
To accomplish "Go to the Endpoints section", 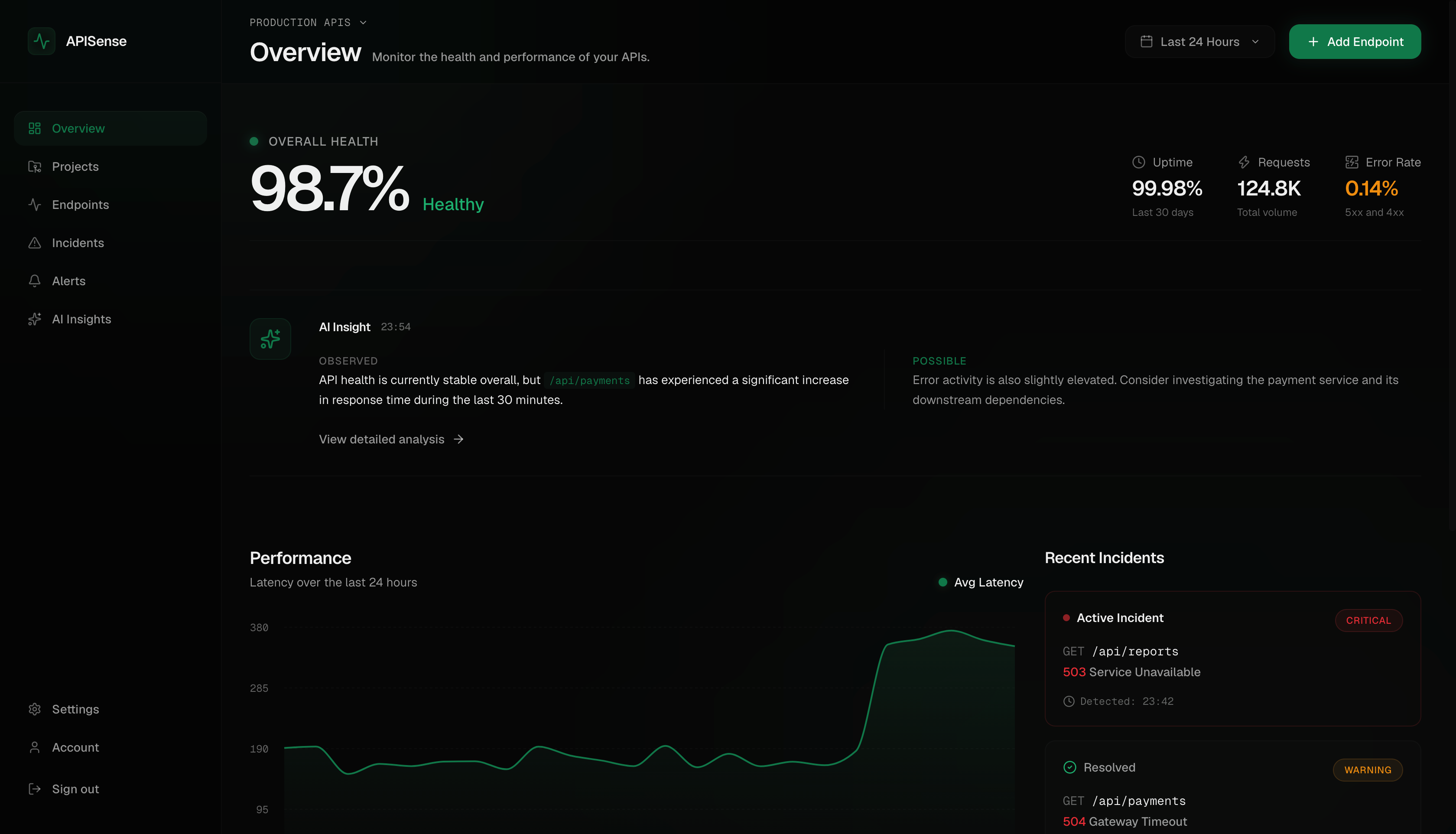I will click(x=110, y=205).
